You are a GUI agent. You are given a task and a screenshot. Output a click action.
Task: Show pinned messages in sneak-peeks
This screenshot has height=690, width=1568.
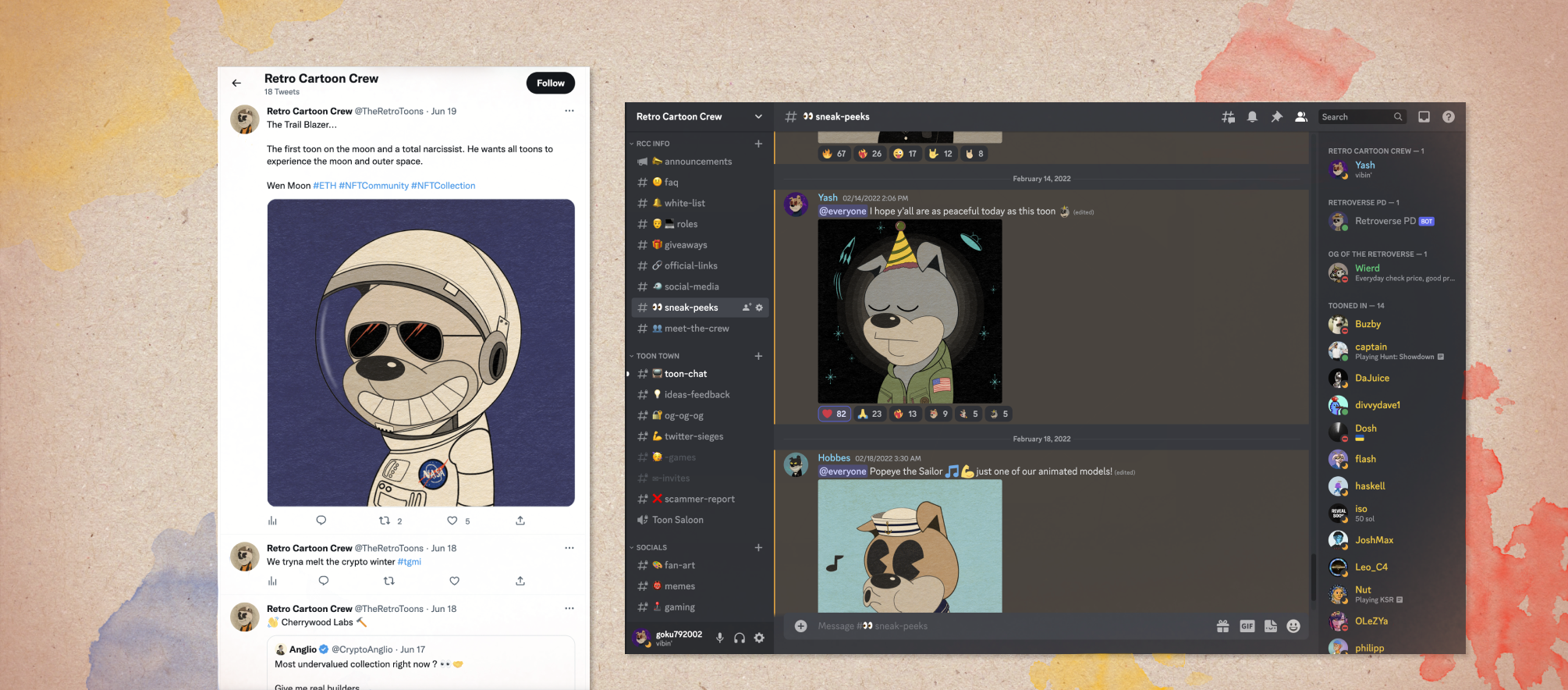point(1276,117)
